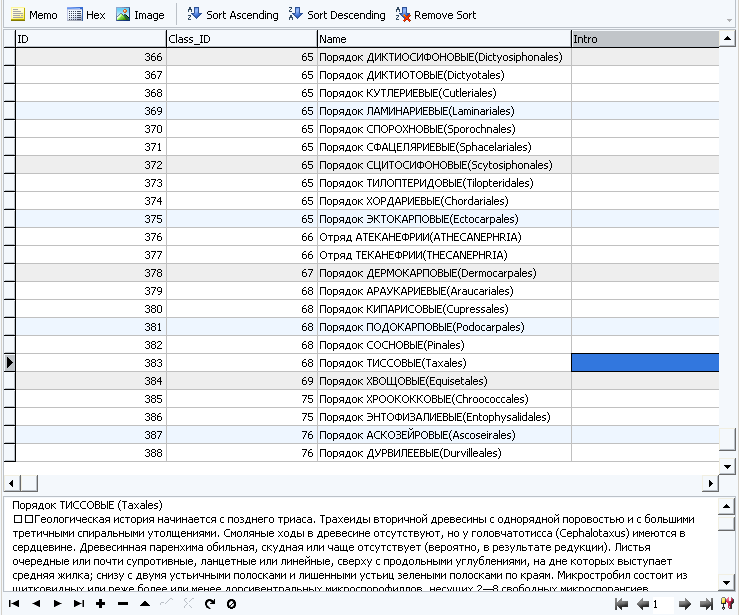Click Sort Descending button
This screenshot has height=615, width=739.
pyautogui.click(x=336, y=15)
